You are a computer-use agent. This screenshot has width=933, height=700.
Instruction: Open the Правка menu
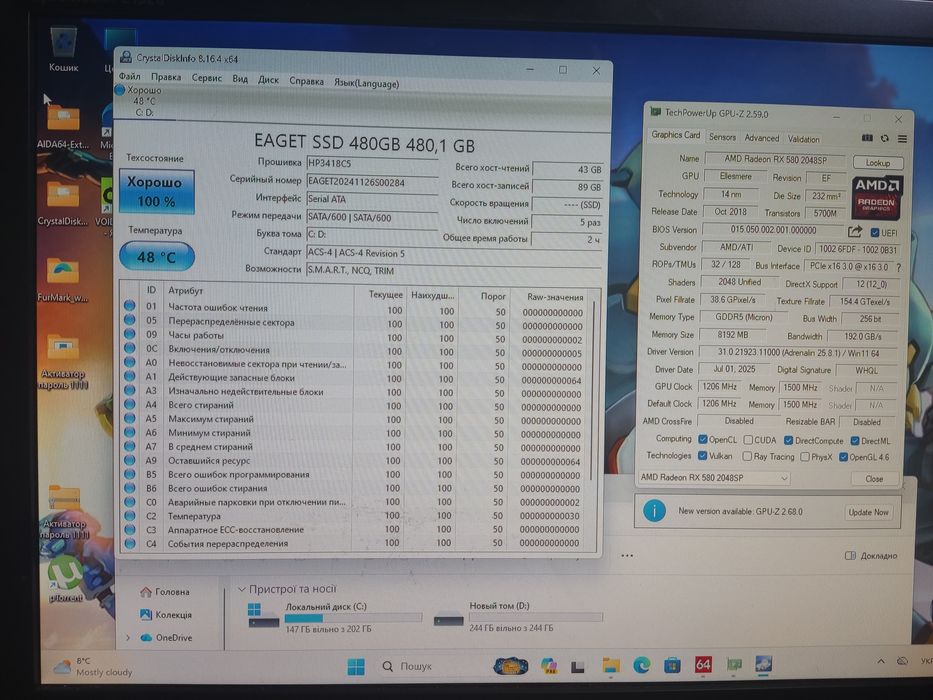point(166,77)
